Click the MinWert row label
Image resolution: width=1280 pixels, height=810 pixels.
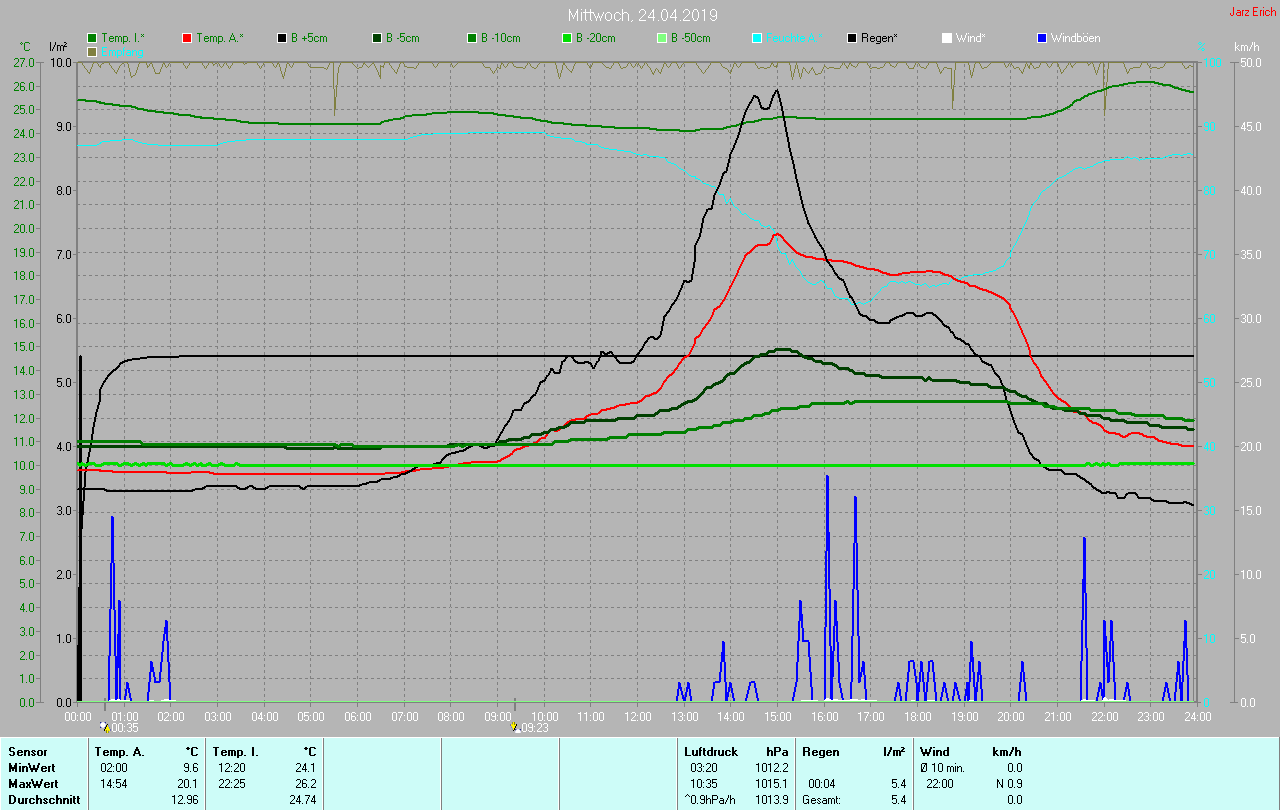tap(33, 767)
